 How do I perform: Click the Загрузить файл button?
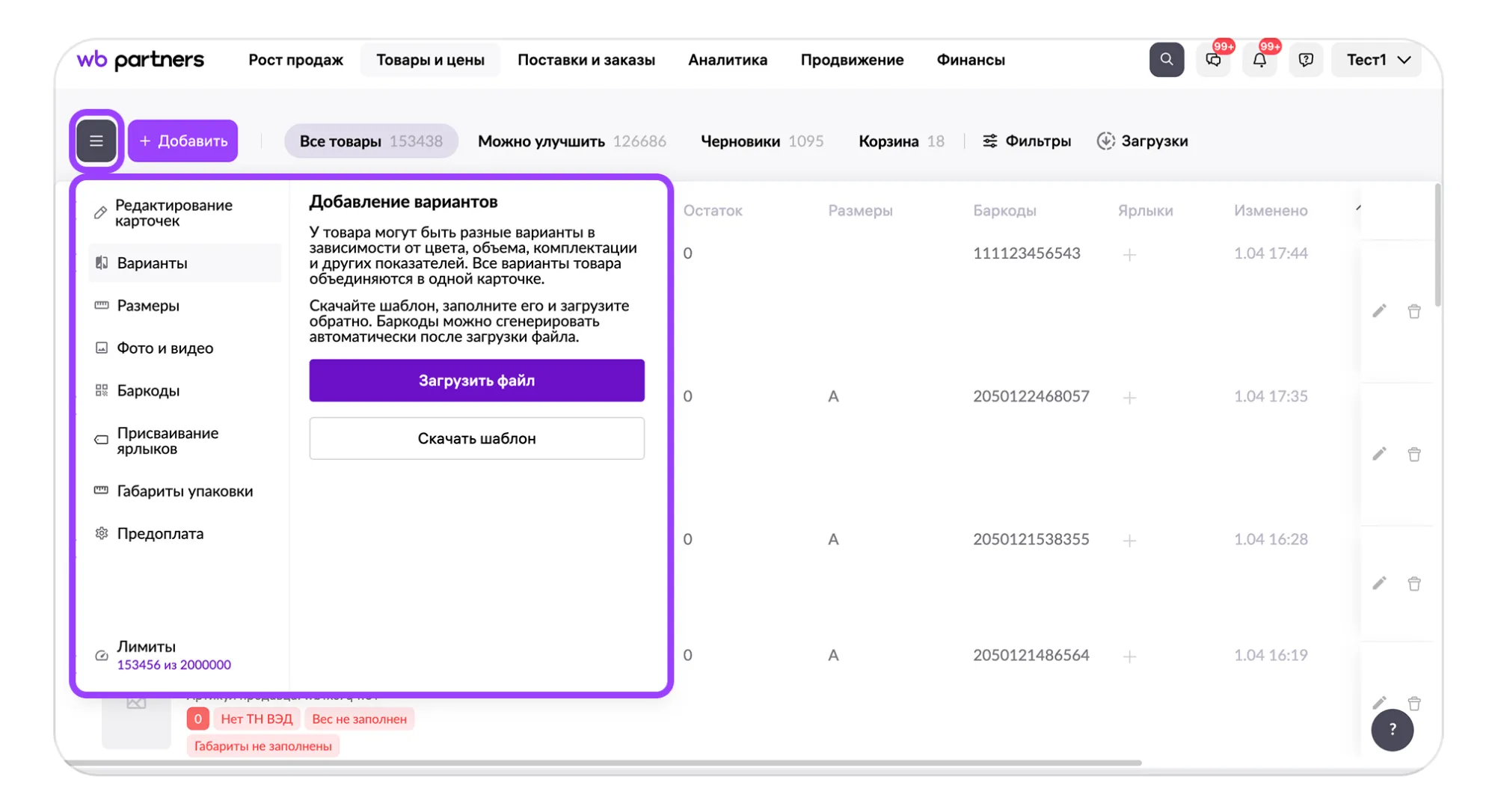click(476, 380)
